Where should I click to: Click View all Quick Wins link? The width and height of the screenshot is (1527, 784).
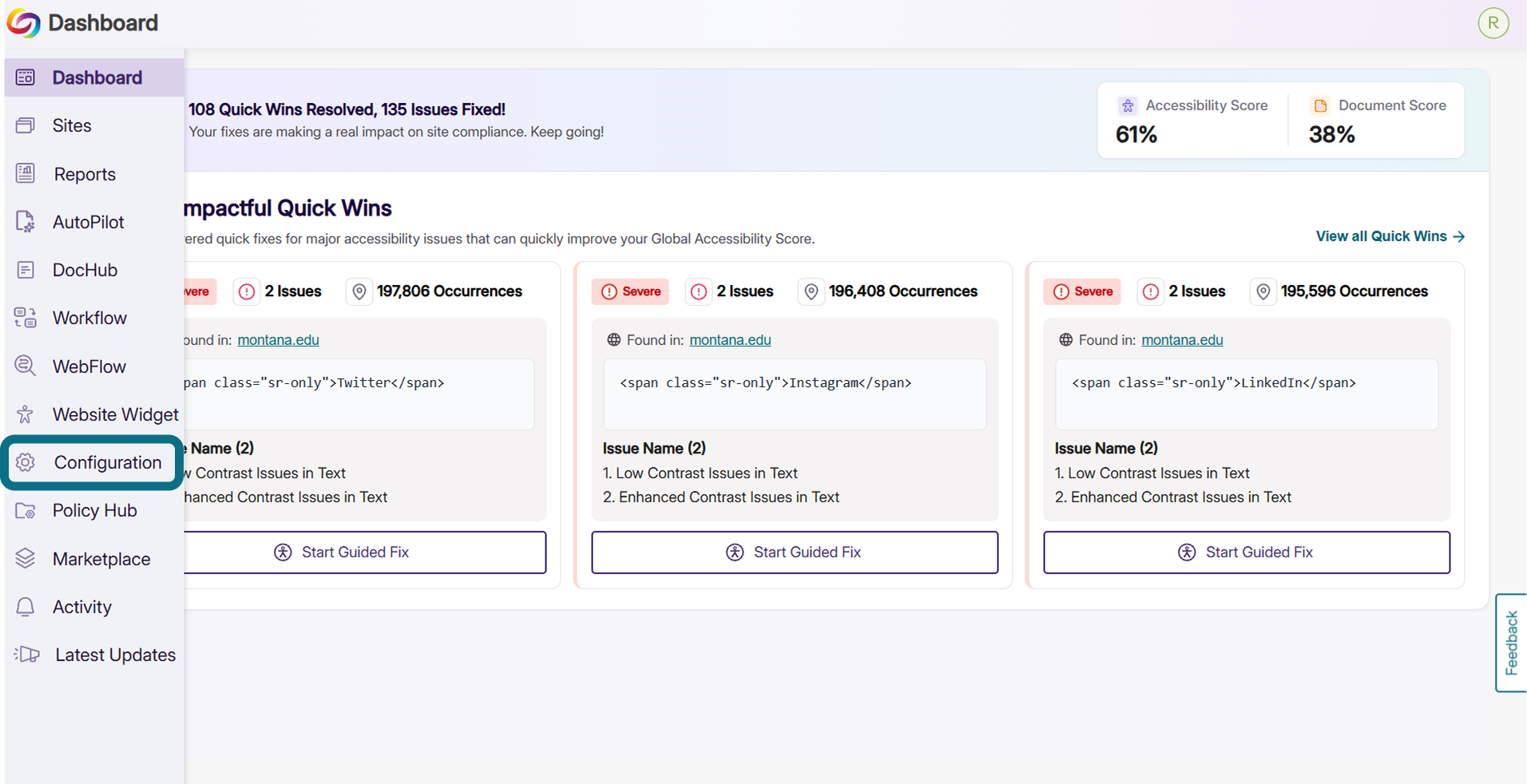click(1390, 236)
